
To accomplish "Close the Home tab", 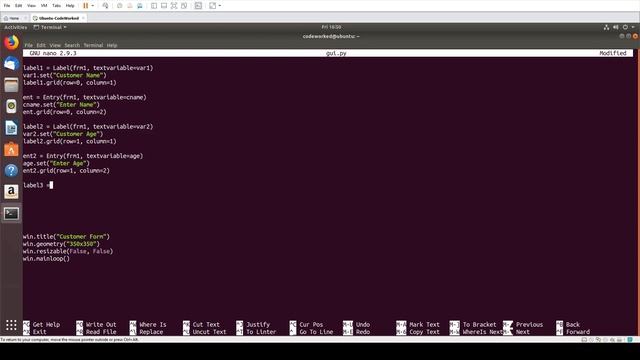I will (x=25, y=18).
